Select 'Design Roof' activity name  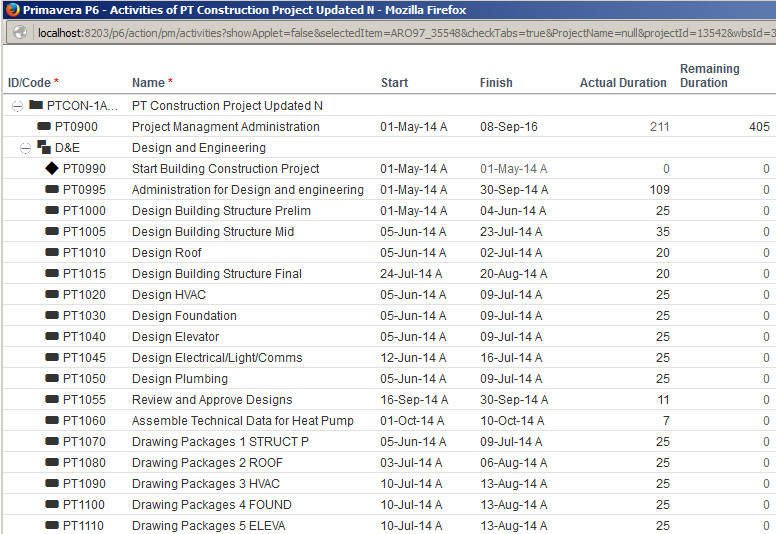(166, 253)
